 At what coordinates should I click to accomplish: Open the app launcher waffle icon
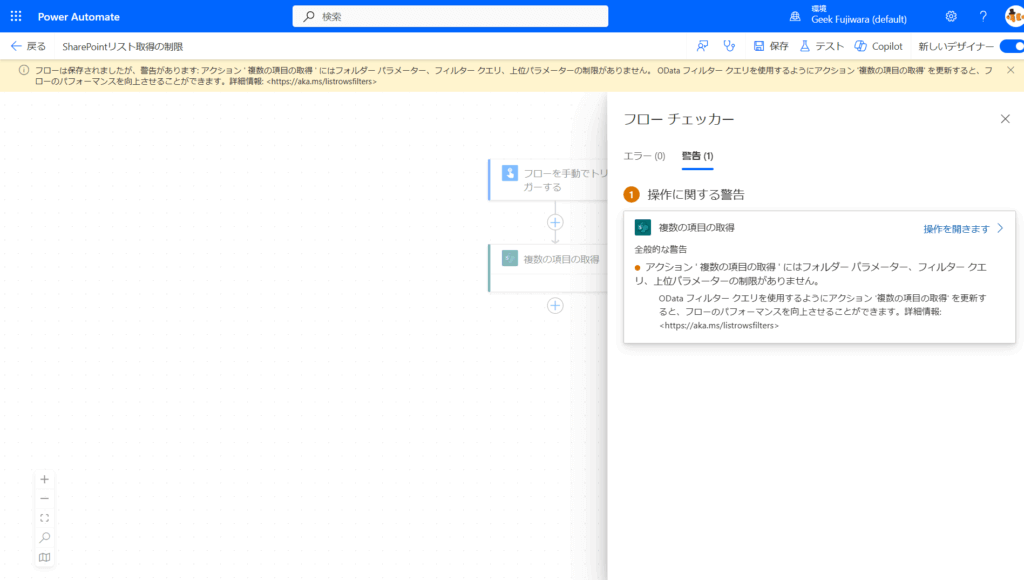coord(16,16)
